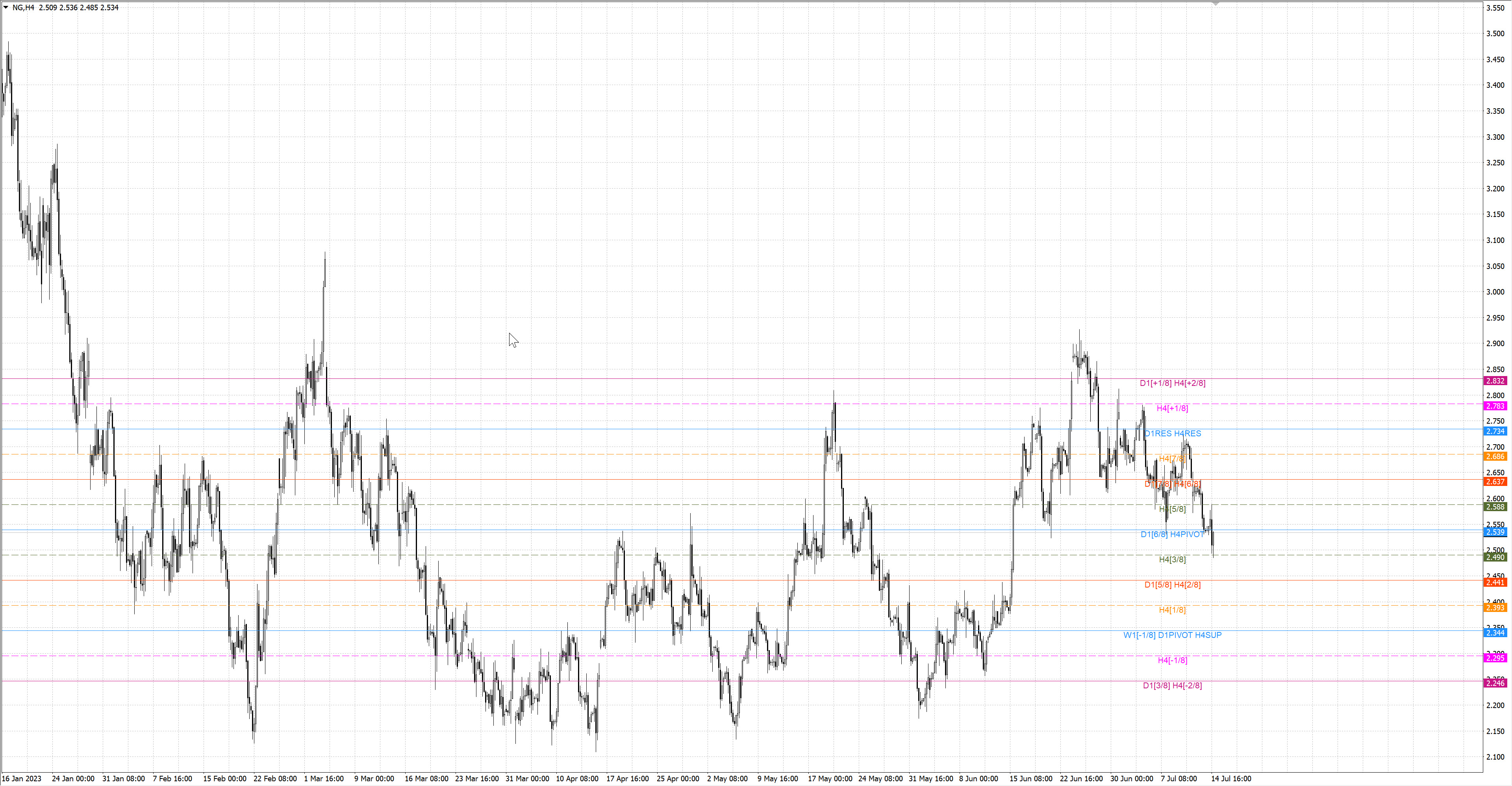1512x786 pixels.
Task: Click the D1[+1/8] H4[+2/8] level label
Action: (1172, 383)
